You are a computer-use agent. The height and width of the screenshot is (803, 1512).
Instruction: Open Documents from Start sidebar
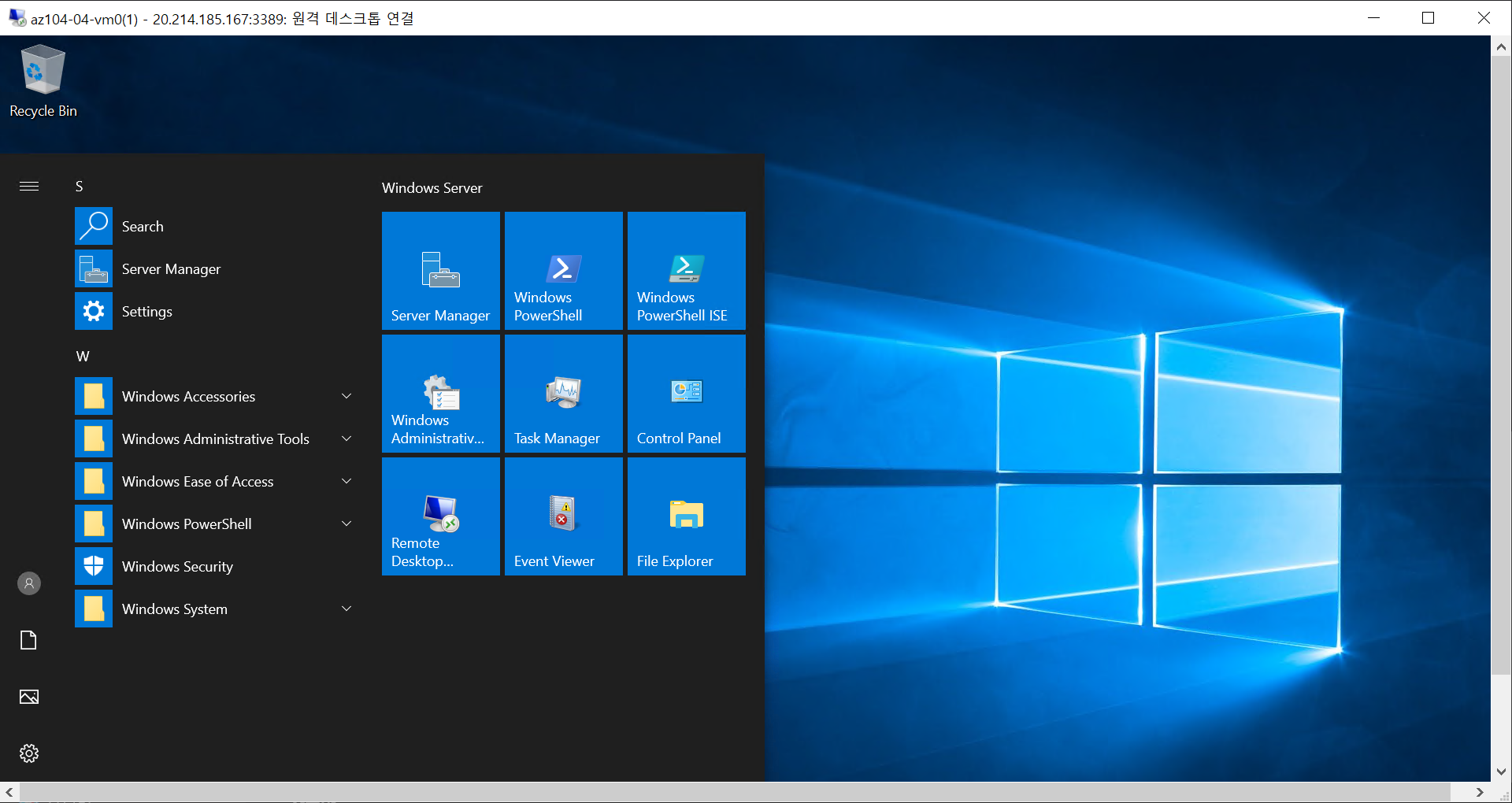tap(29, 640)
